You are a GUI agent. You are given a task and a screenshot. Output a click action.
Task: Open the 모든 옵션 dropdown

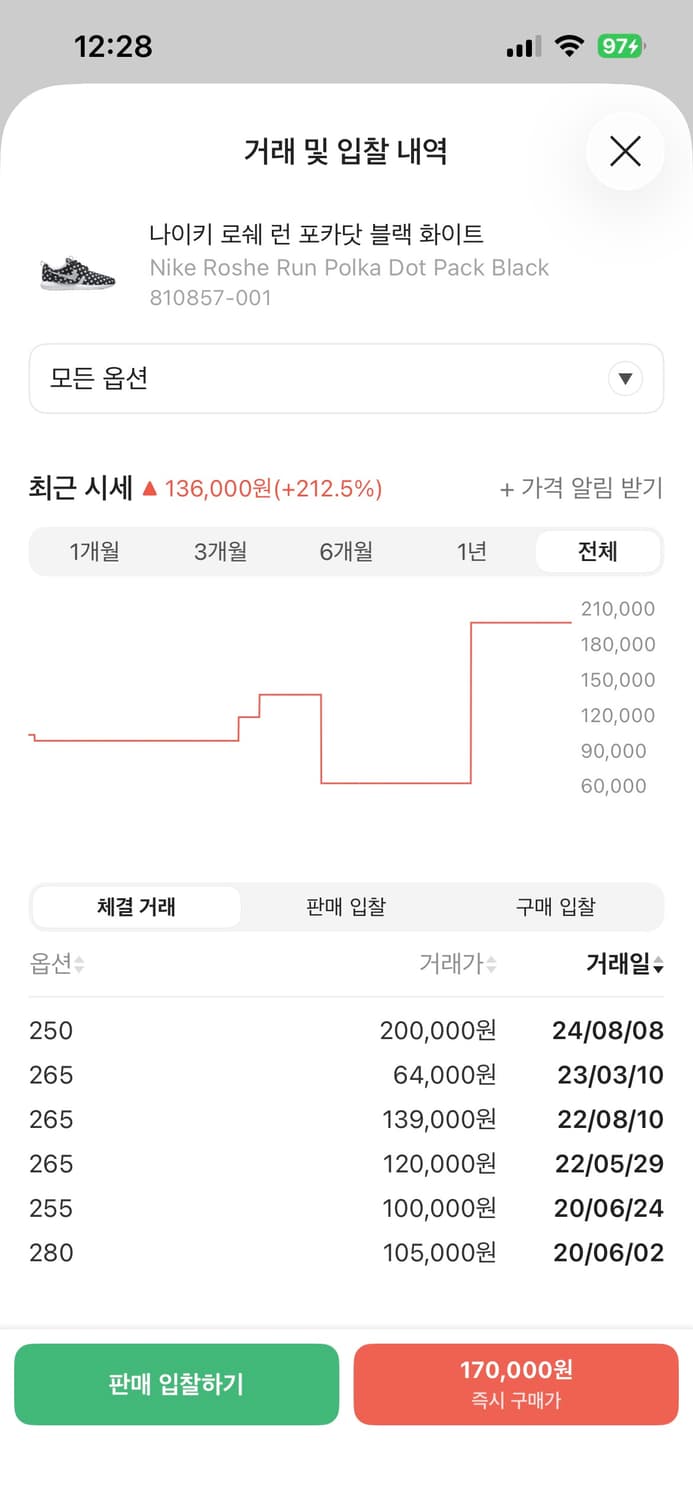point(346,378)
